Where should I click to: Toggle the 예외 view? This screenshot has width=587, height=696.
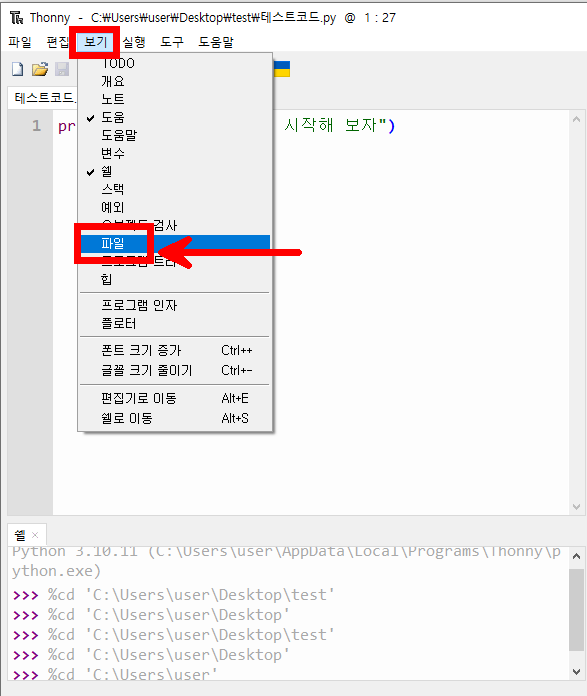175,207
